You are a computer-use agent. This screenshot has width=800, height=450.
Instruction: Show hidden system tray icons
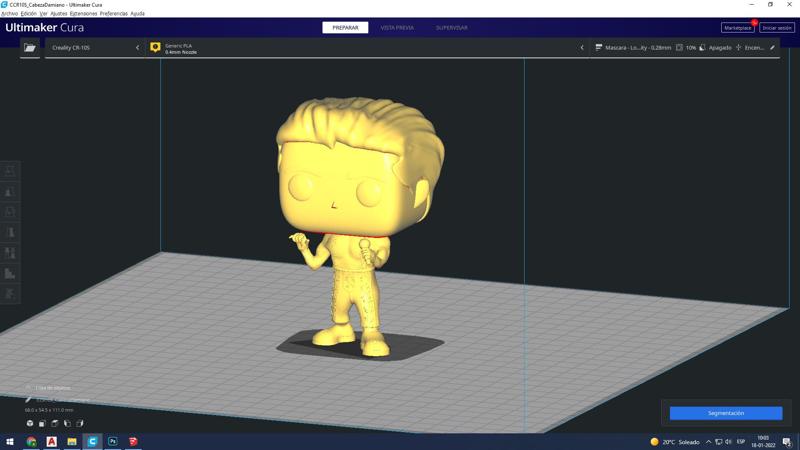point(708,442)
